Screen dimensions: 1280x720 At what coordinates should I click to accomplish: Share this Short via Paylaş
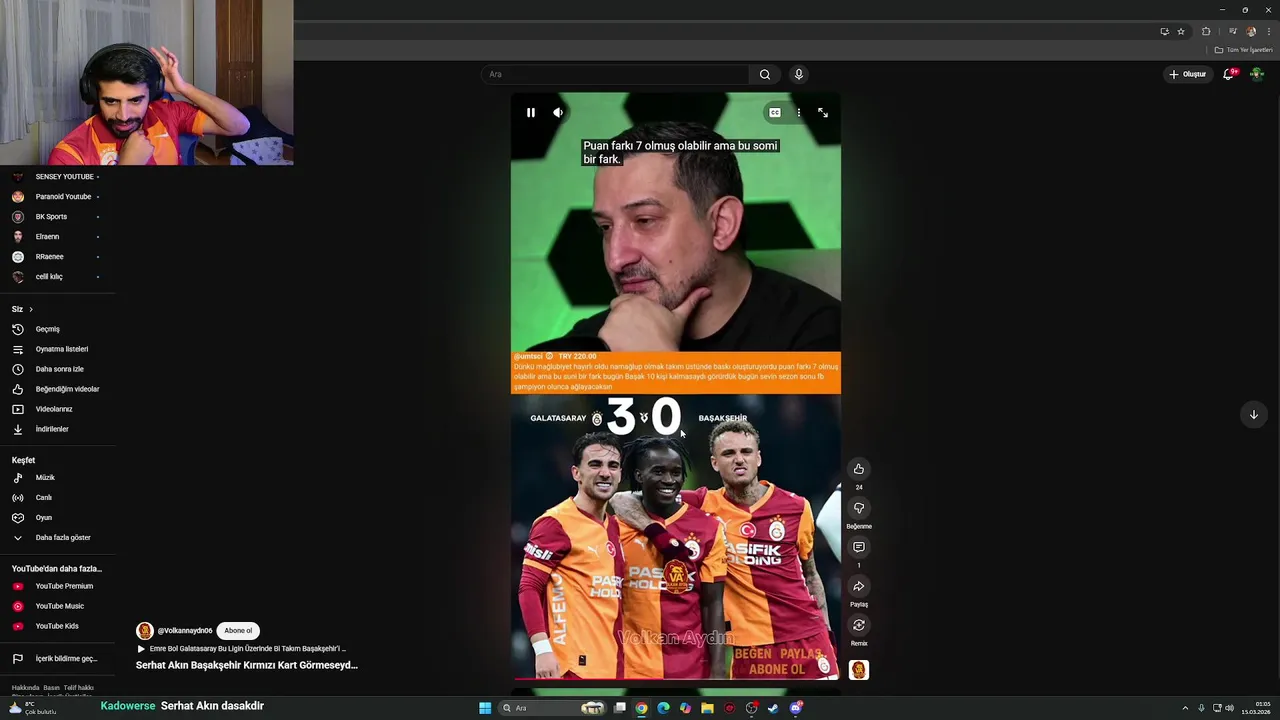tap(858, 586)
